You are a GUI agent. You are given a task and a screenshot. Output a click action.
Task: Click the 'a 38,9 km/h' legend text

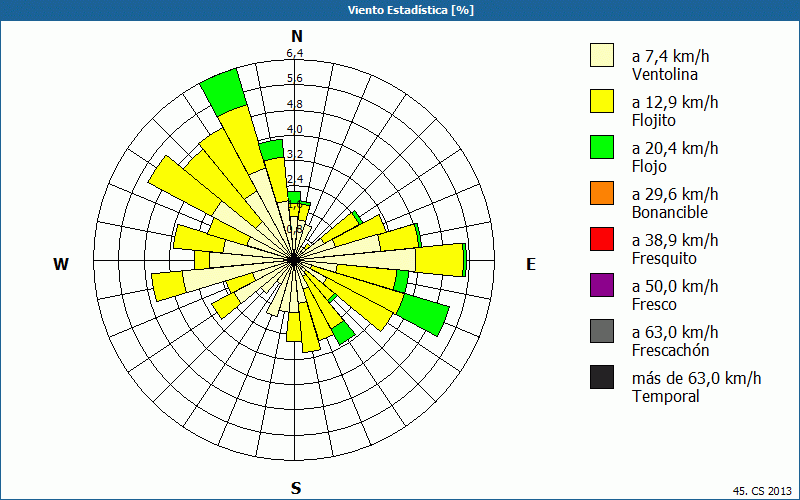(x=675, y=240)
